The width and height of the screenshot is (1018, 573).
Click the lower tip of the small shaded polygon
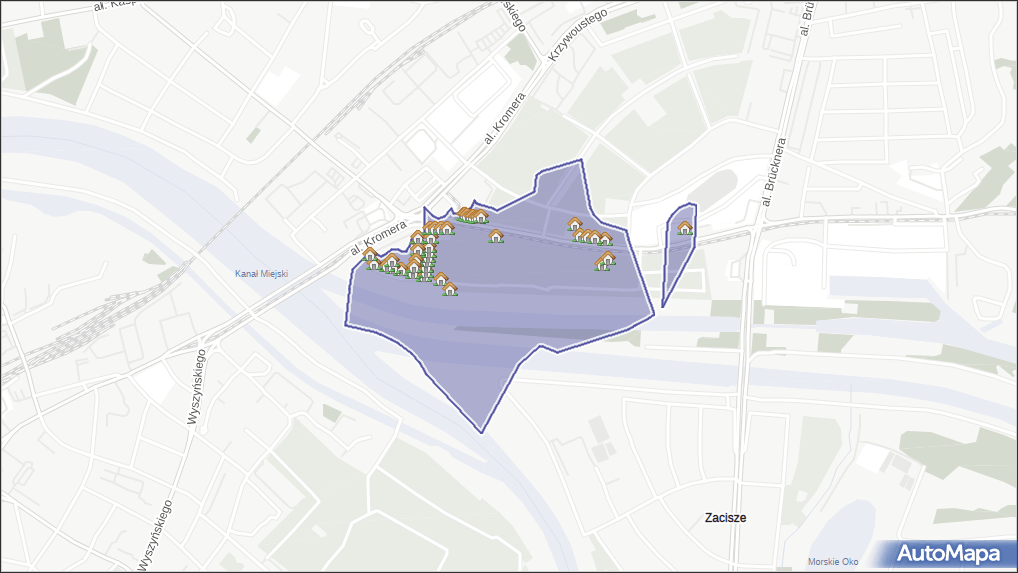tap(663, 305)
